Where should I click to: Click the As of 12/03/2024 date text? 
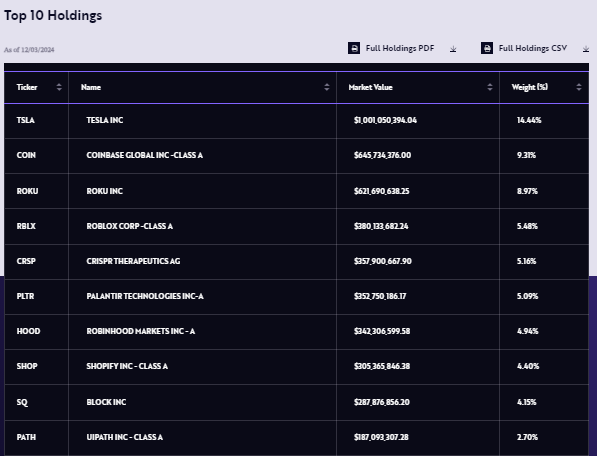29,50
